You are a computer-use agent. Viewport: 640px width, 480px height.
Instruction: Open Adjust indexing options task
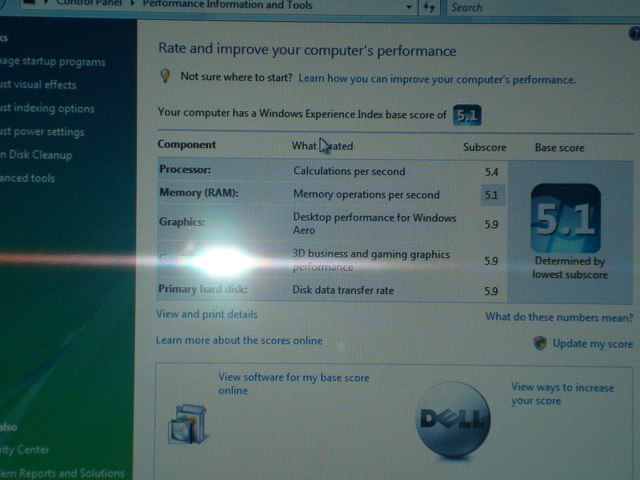(x=47, y=108)
